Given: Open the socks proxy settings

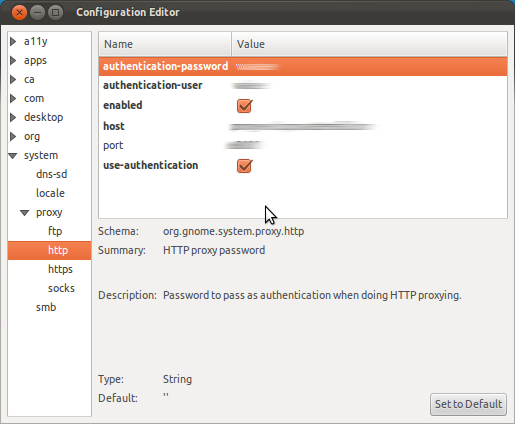Looking at the screenshot, I should 61,288.
